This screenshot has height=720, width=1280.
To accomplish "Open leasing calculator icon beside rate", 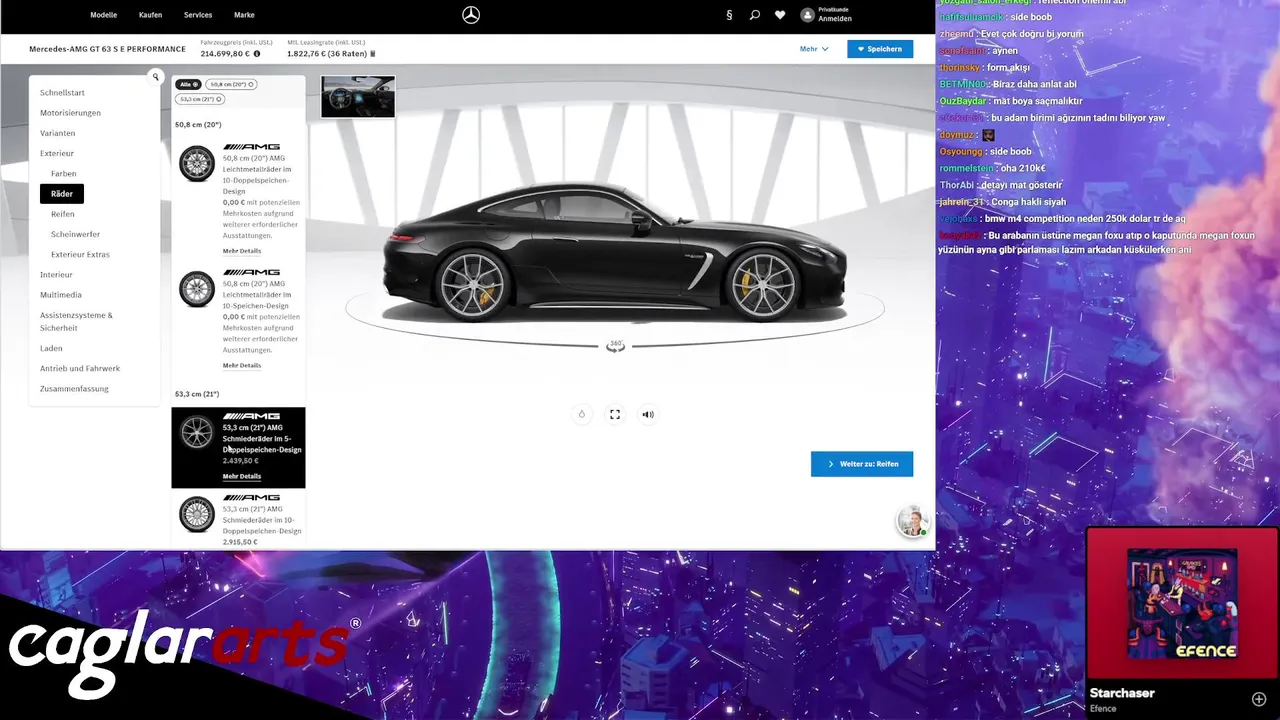I will click(x=373, y=54).
